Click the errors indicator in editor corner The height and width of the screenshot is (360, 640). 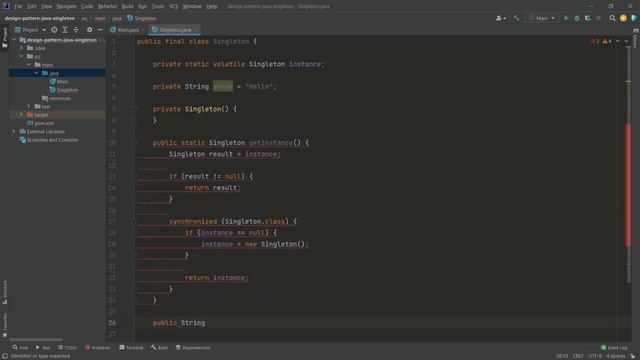[x=595, y=41]
